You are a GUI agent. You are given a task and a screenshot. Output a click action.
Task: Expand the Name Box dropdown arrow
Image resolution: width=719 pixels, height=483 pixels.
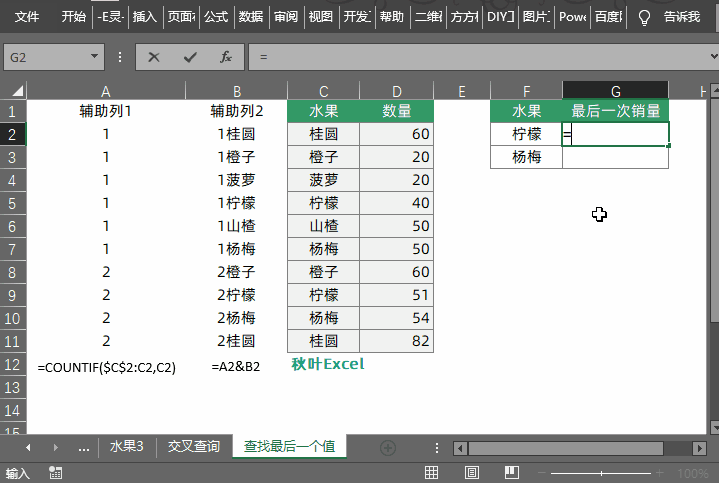pyautogui.click(x=94, y=58)
